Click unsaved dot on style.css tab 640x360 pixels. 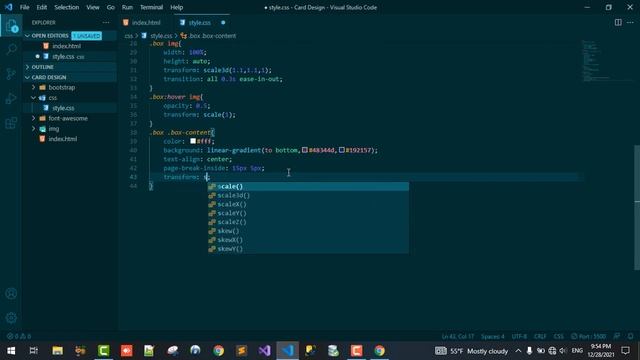click(223, 22)
